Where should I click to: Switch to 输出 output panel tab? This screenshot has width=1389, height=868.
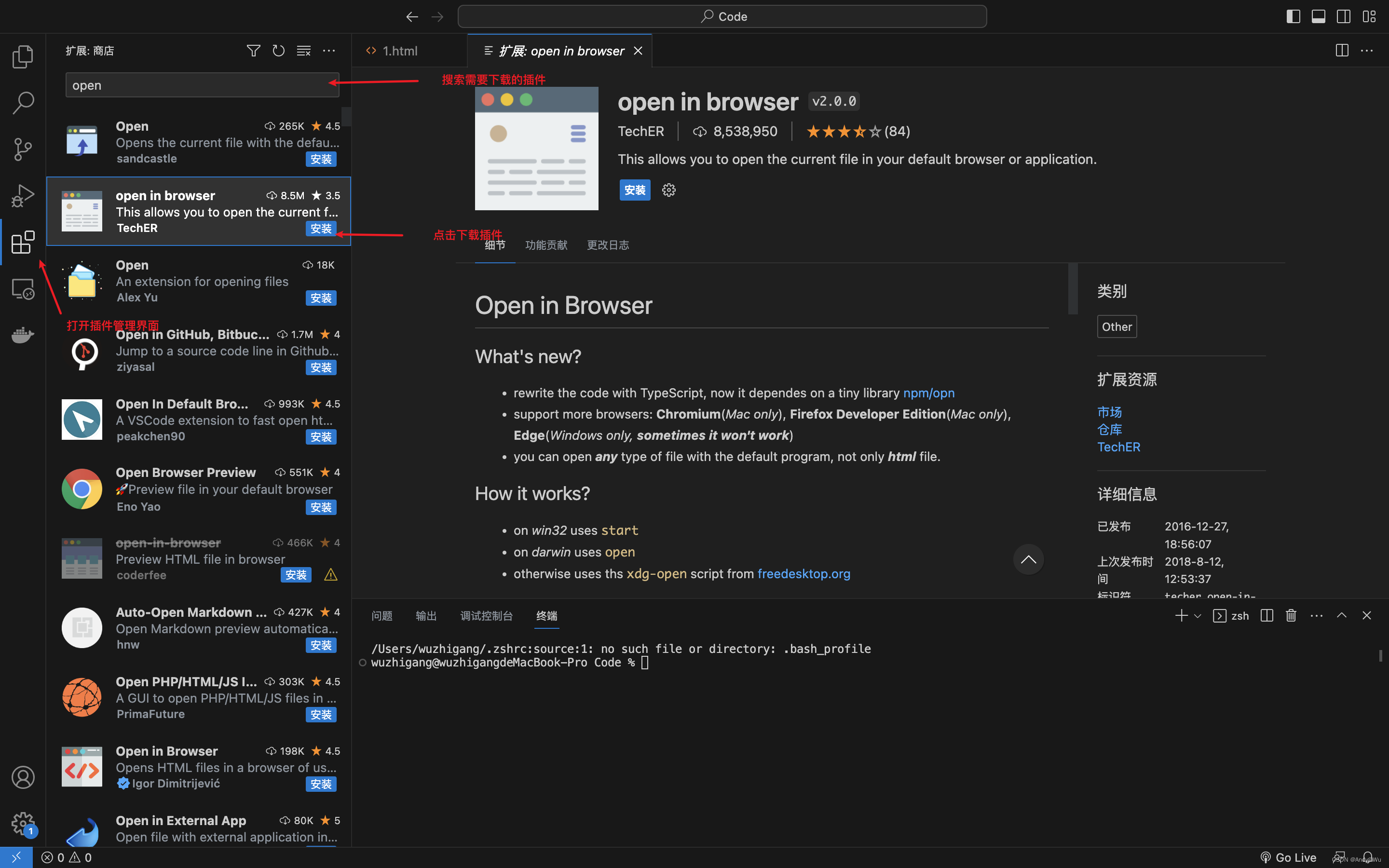426,616
